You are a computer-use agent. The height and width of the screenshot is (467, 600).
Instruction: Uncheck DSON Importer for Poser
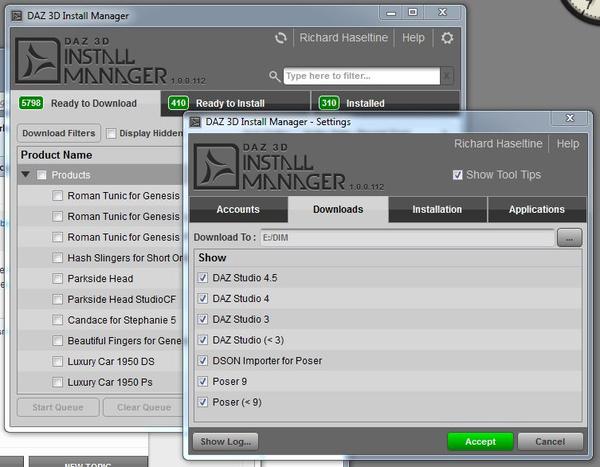coord(202,361)
